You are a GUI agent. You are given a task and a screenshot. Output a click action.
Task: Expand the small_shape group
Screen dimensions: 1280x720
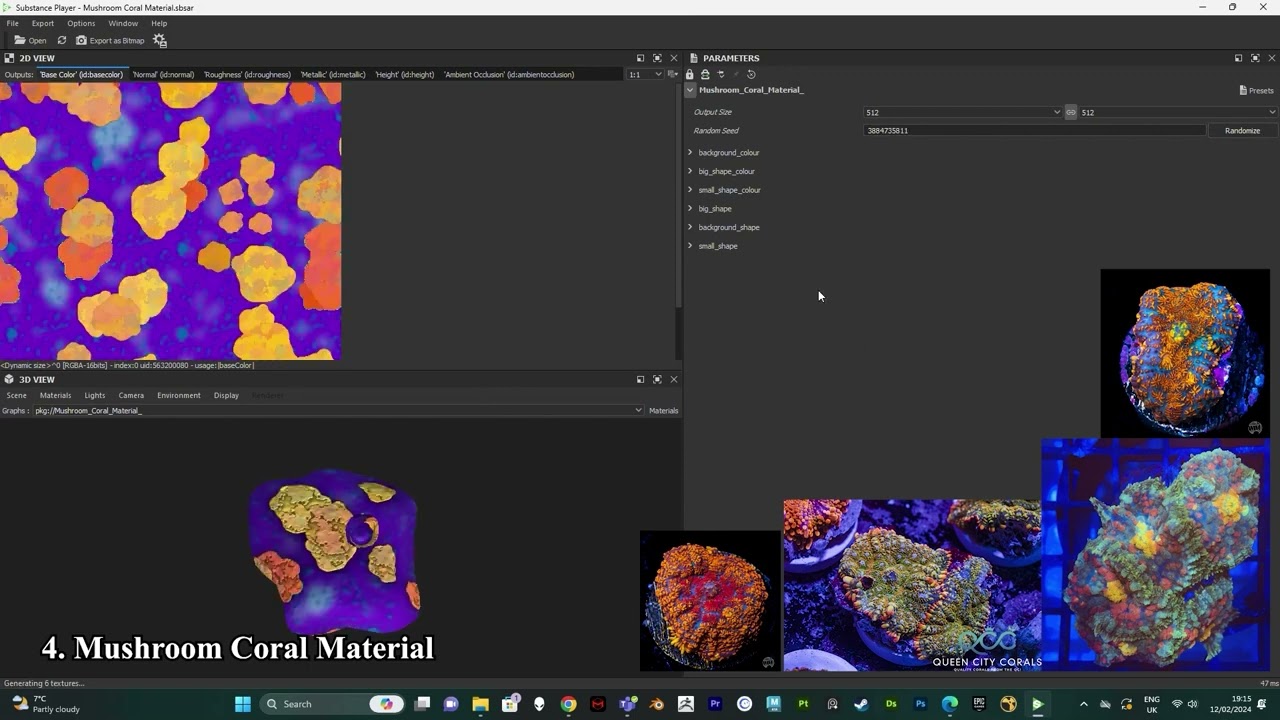[690, 246]
